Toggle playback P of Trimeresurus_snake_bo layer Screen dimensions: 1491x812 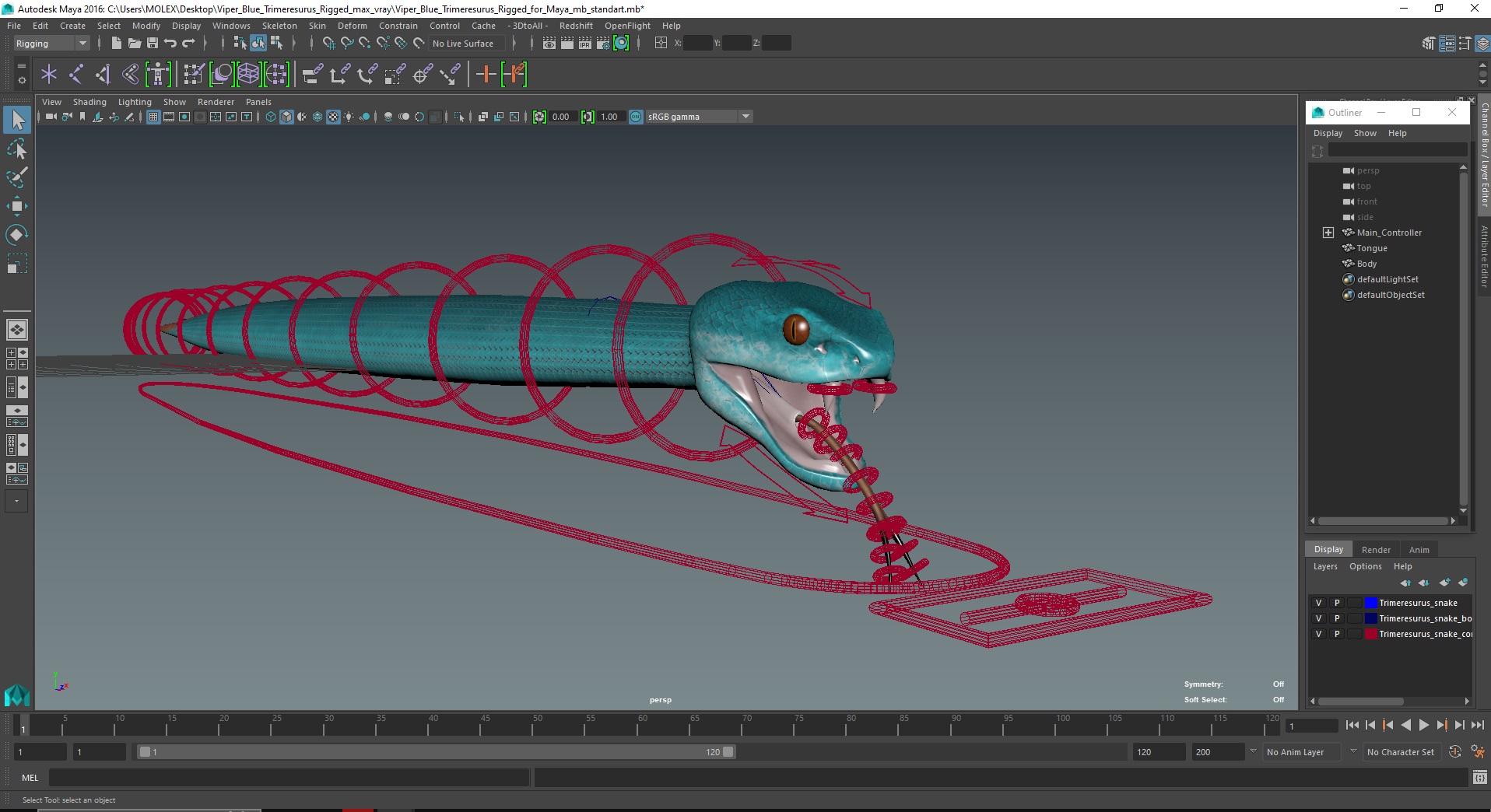point(1337,618)
